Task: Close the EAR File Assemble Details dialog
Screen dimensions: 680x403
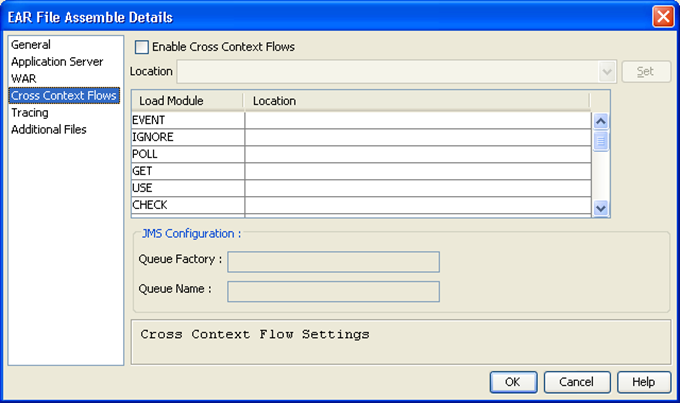Action: point(662,17)
